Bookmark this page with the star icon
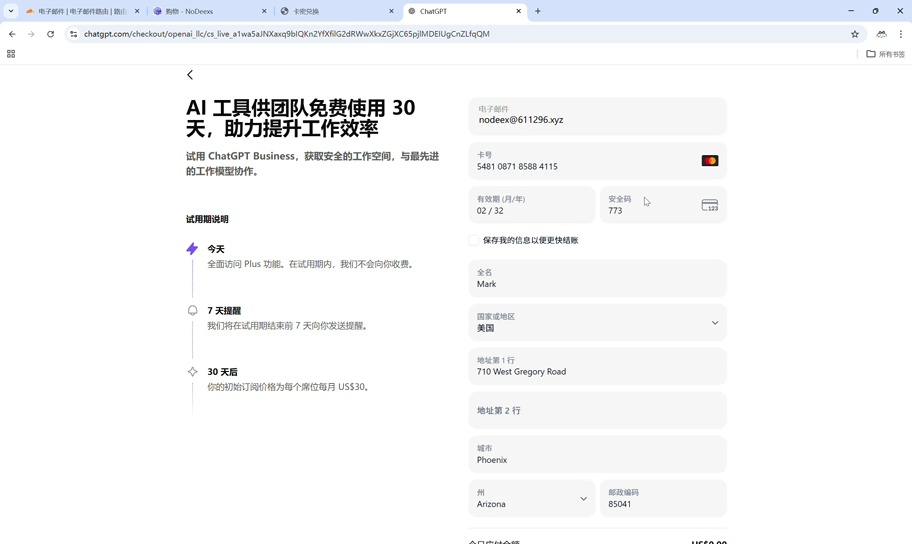 pyautogui.click(x=855, y=34)
